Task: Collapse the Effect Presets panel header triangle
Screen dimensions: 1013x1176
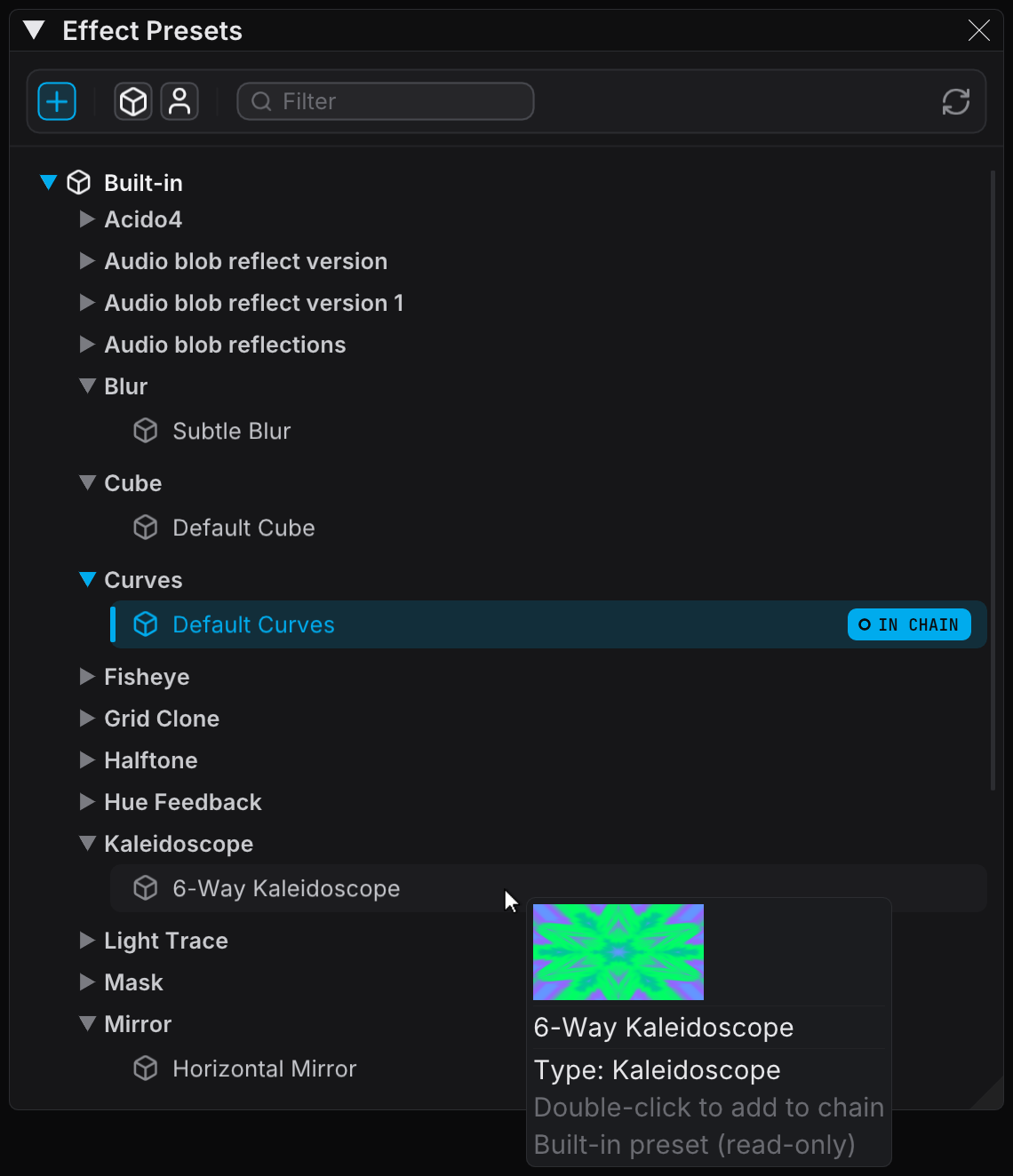Action: [34, 30]
